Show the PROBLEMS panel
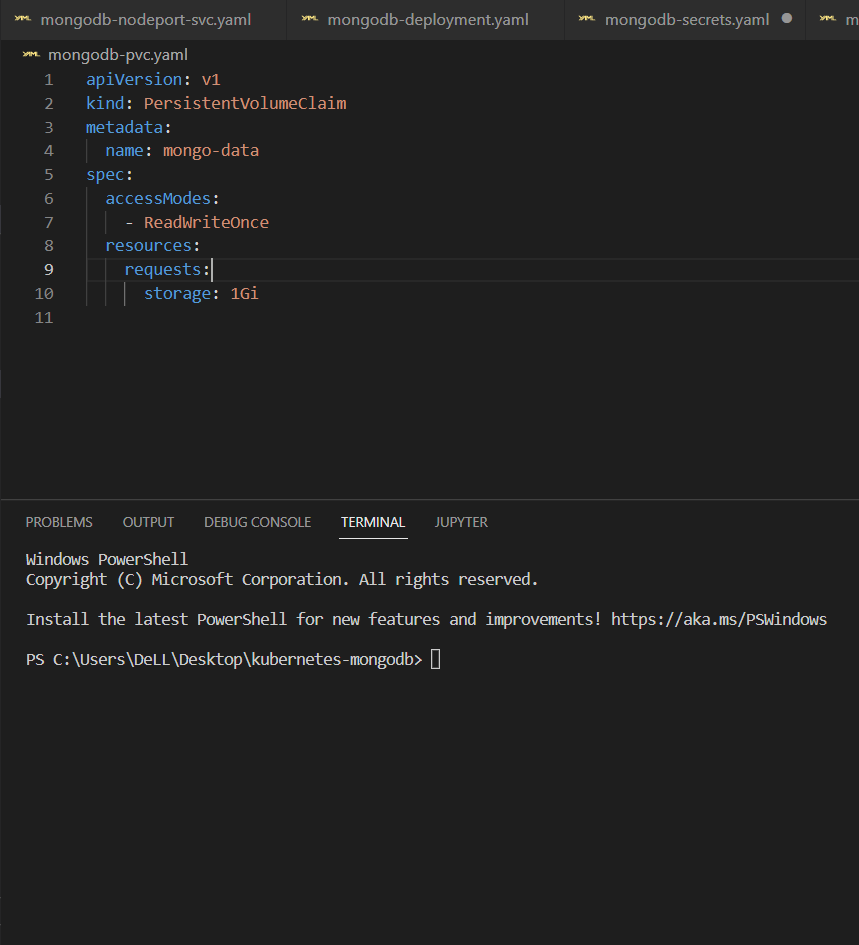 click(59, 522)
